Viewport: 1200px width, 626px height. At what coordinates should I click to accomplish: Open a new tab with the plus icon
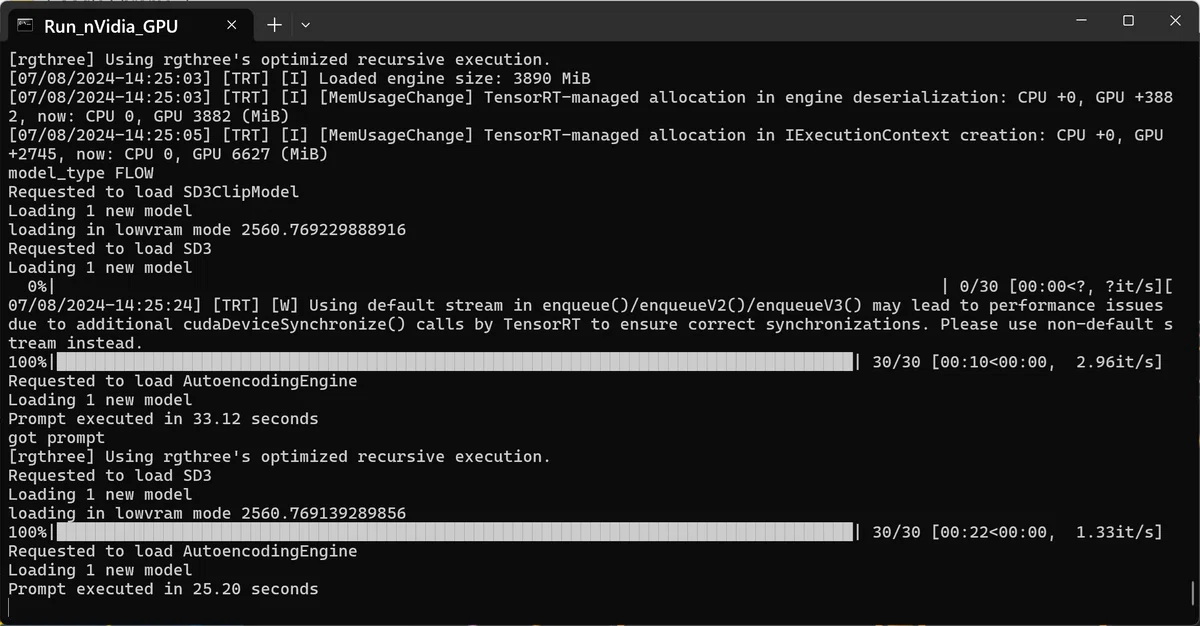(274, 24)
